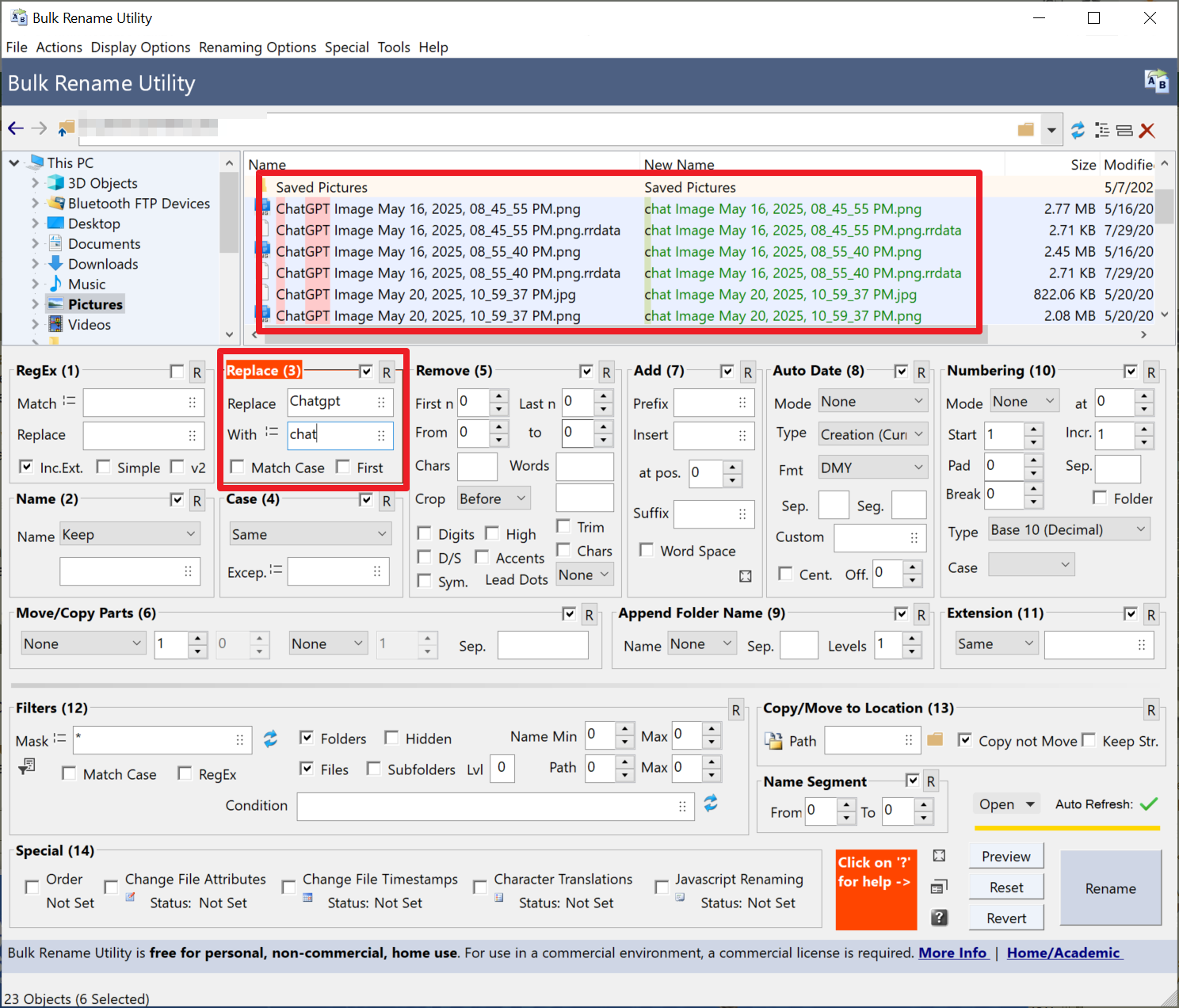Open Auto Date Mode dropdown
Viewport: 1179px width, 1008px height.
coord(872,401)
